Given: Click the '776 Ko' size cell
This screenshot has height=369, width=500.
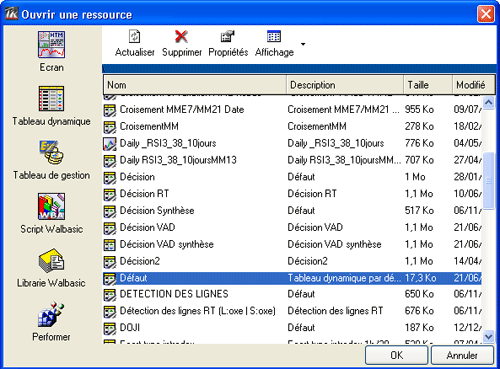Looking at the screenshot, I should 419,143.
